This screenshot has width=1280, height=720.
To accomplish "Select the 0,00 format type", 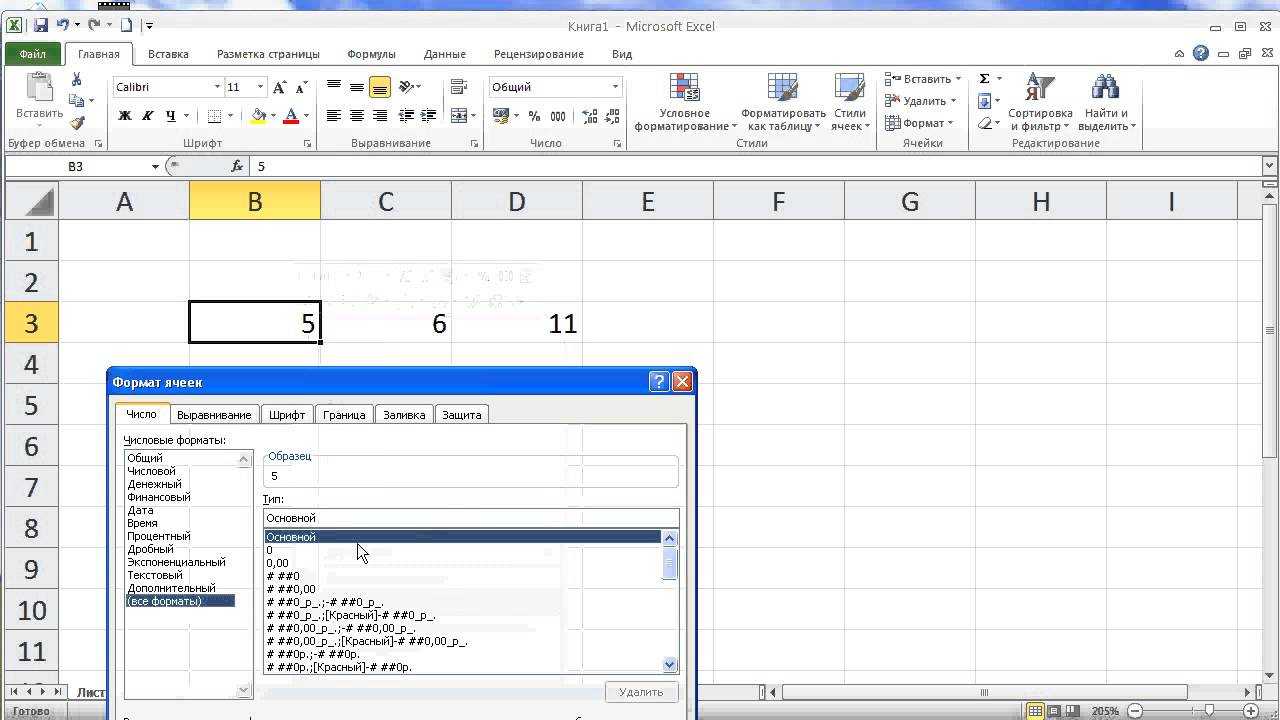I will (x=277, y=563).
